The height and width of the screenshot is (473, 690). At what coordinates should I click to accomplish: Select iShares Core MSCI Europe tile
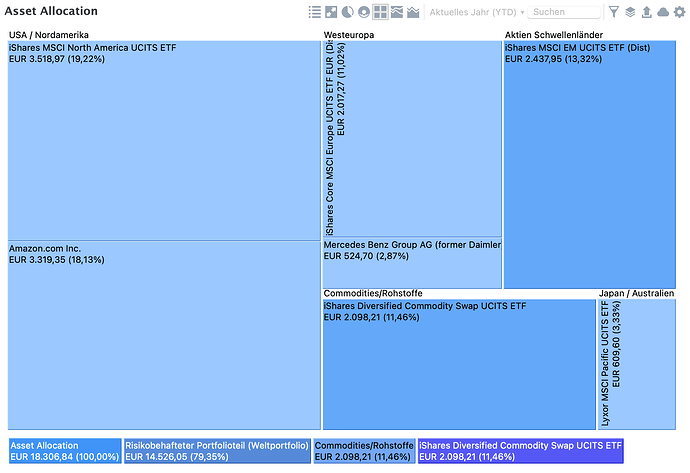pos(412,139)
